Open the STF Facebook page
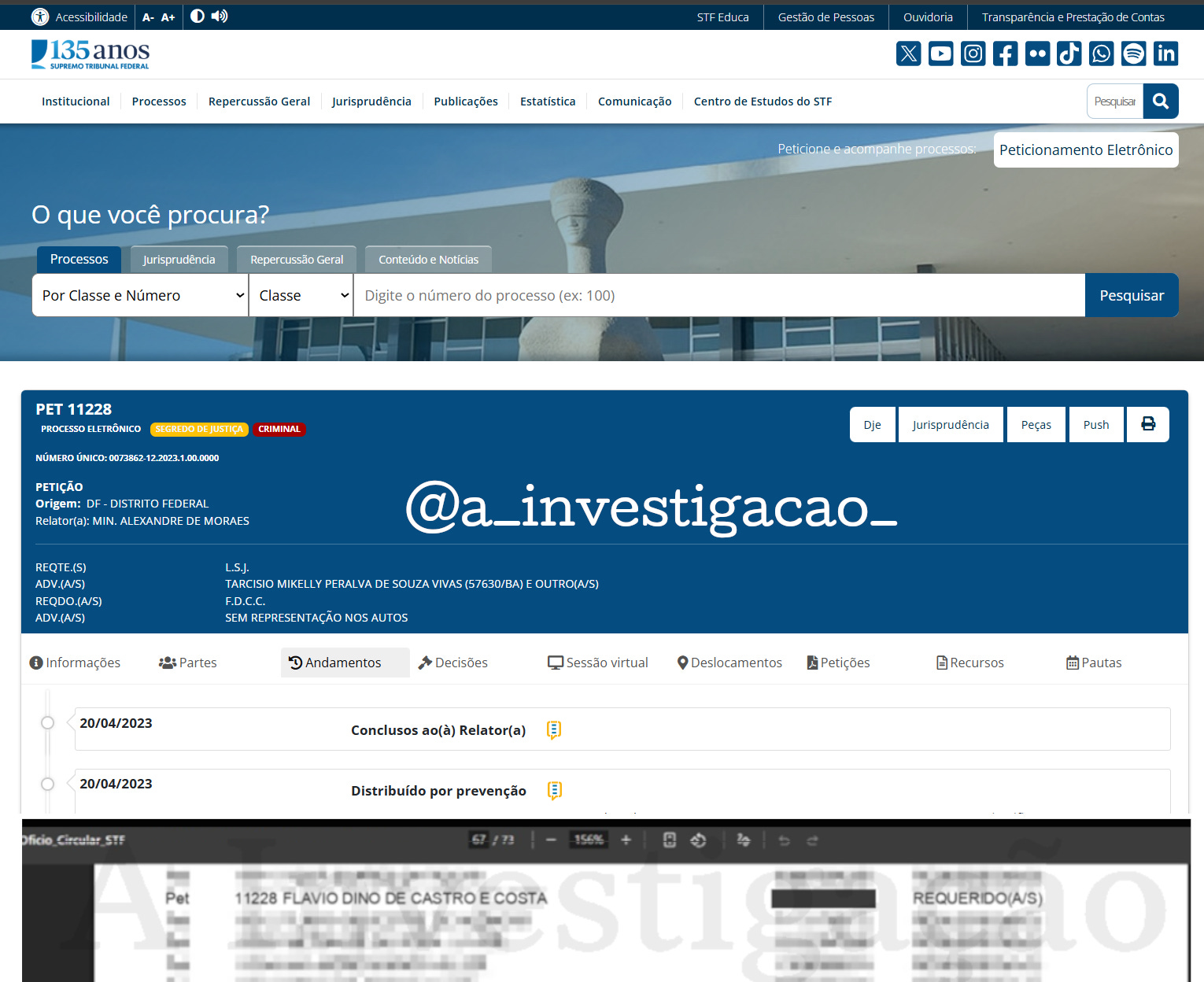This screenshot has width=1204, height=982. [1006, 54]
